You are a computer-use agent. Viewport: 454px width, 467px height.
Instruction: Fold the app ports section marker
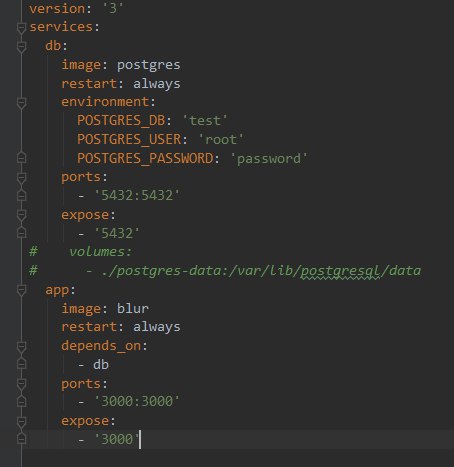click(x=21, y=384)
